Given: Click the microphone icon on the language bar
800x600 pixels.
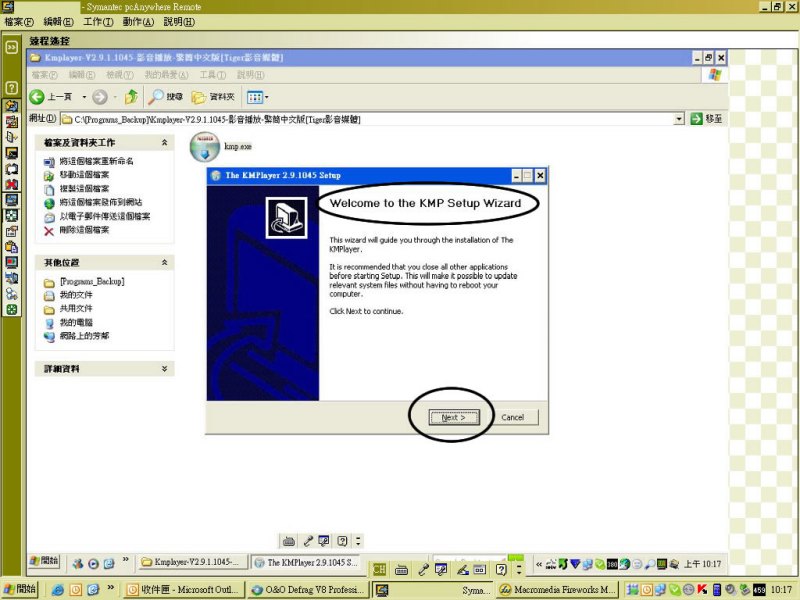Looking at the screenshot, I should coord(423,569).
